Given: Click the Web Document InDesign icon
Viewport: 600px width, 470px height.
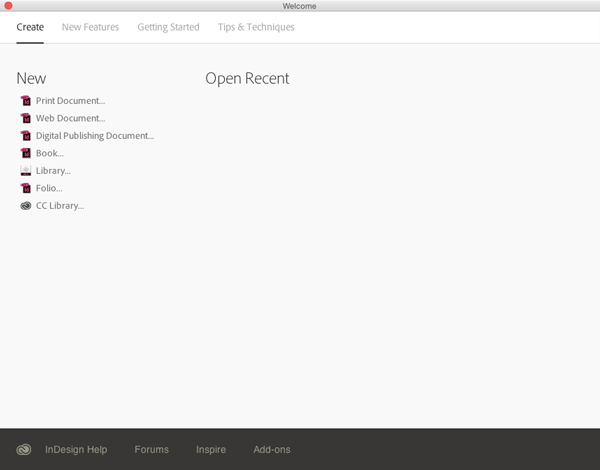Looking at the screenshot, I should pos(26,118).
